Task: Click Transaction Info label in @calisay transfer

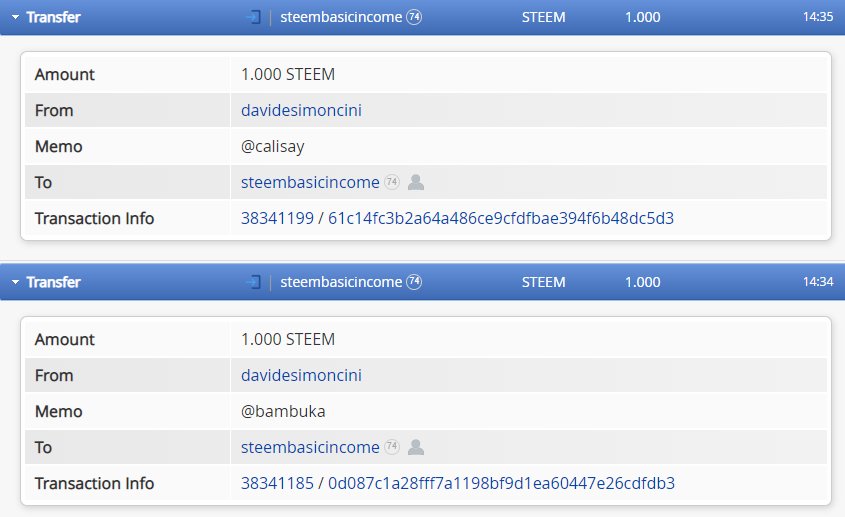Action: [x=94, y=218]
